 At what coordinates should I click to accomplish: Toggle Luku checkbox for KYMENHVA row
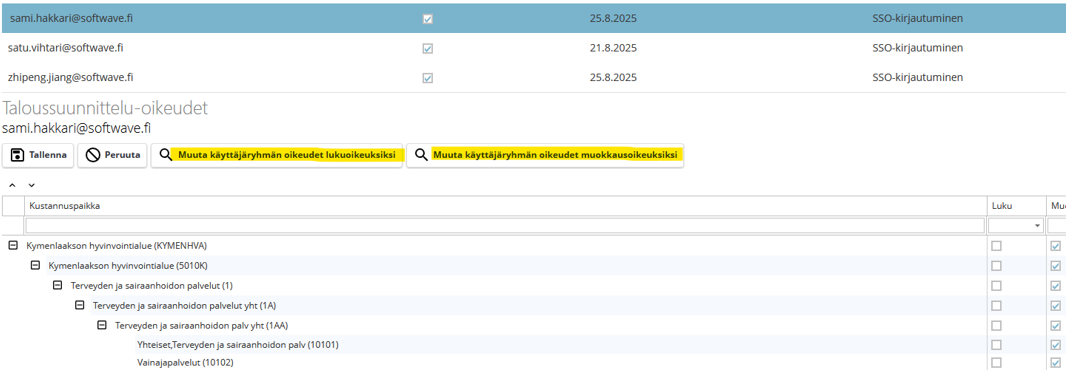tap(996, 246)
